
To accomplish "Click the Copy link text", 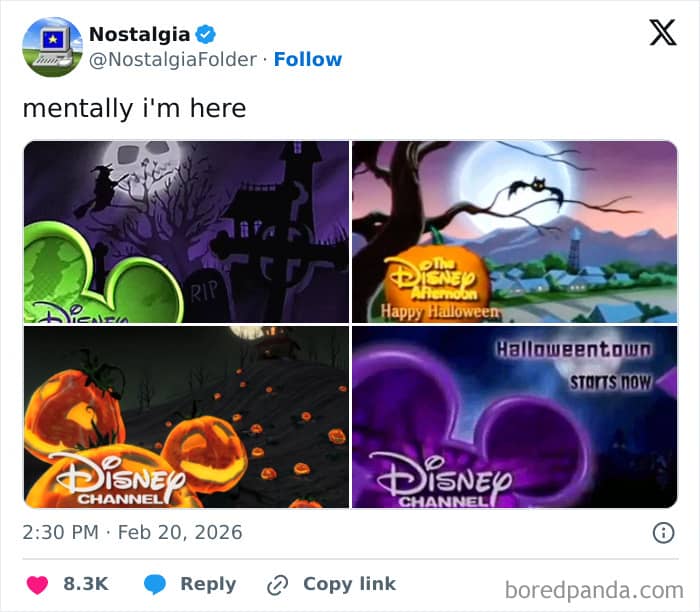I will pyautogui.click(x=349, y=584).
